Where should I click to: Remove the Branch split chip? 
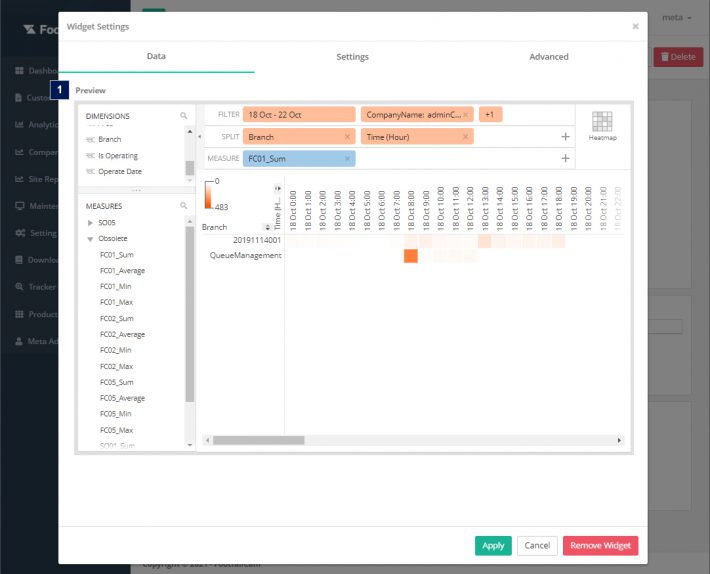tap(347, 137)
